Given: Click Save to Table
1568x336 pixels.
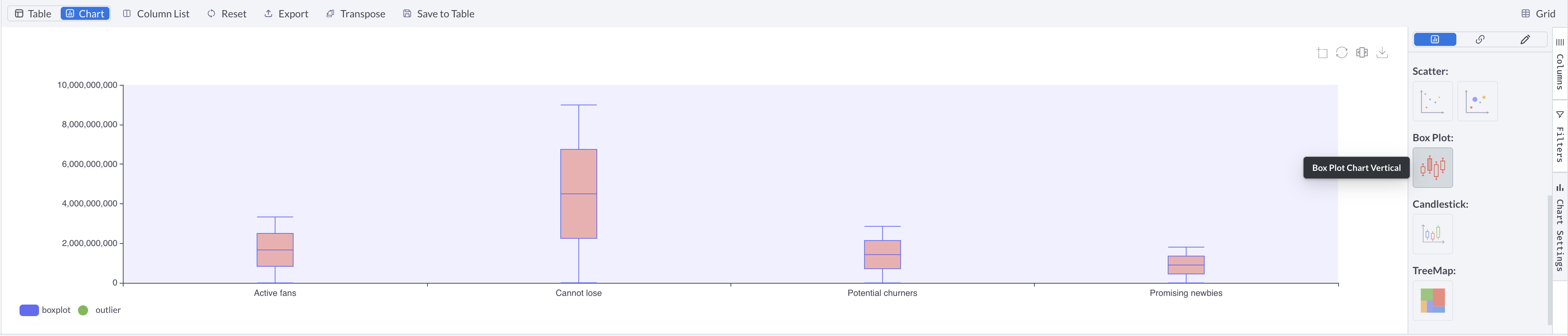Looking at the screenshot, I should click(x=438, y=13).
